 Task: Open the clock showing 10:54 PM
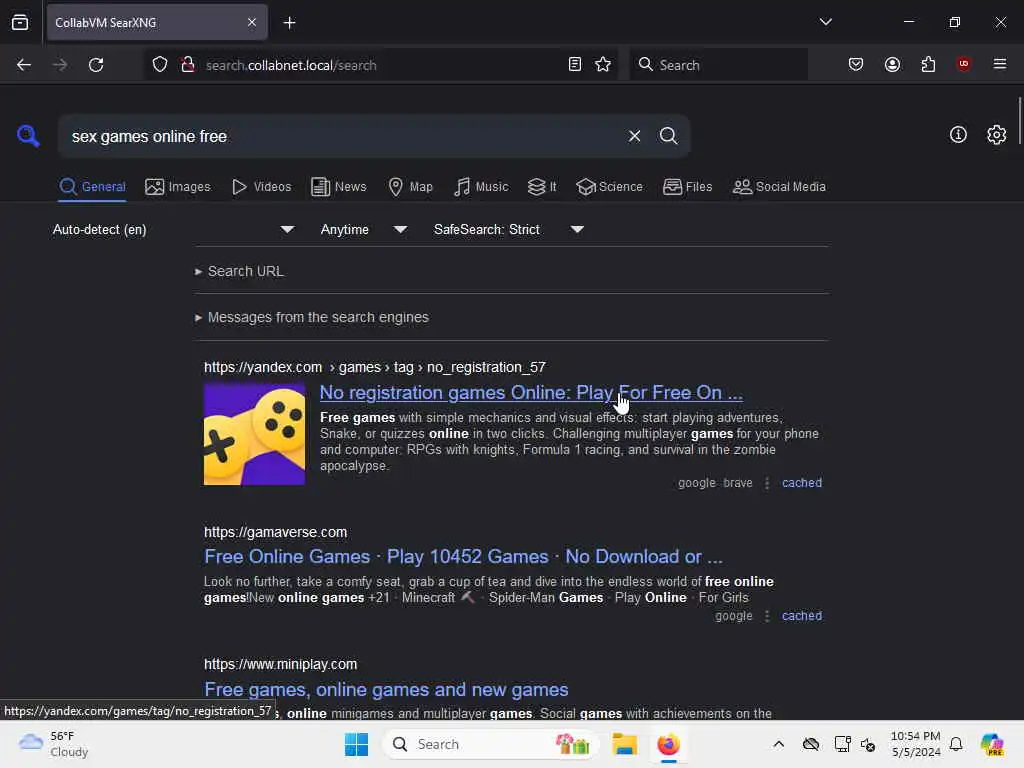coord(915,744)
